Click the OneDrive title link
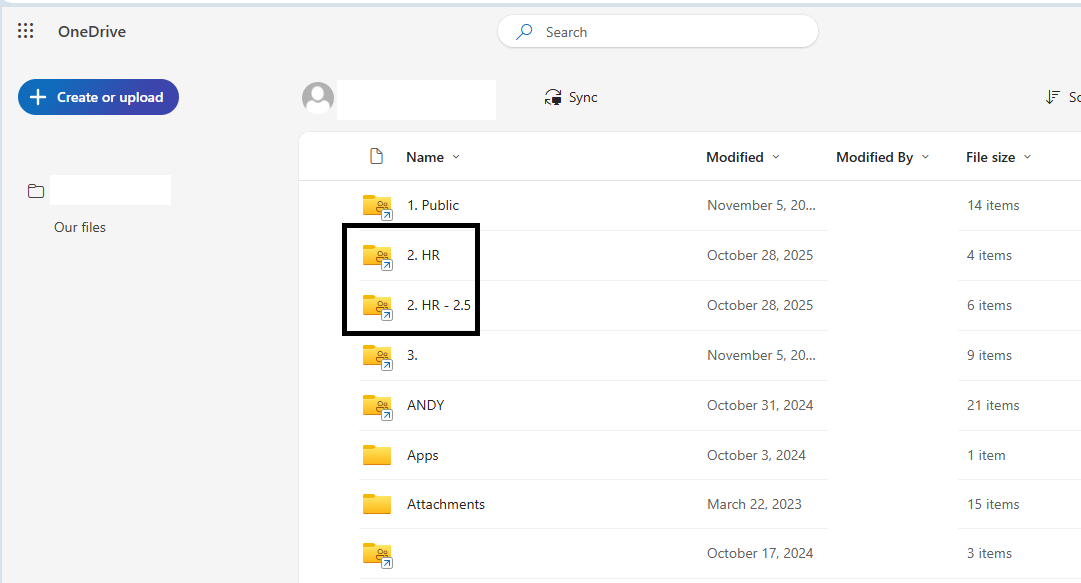This screenshot has width=1081, height=583. tap(92, 32)
